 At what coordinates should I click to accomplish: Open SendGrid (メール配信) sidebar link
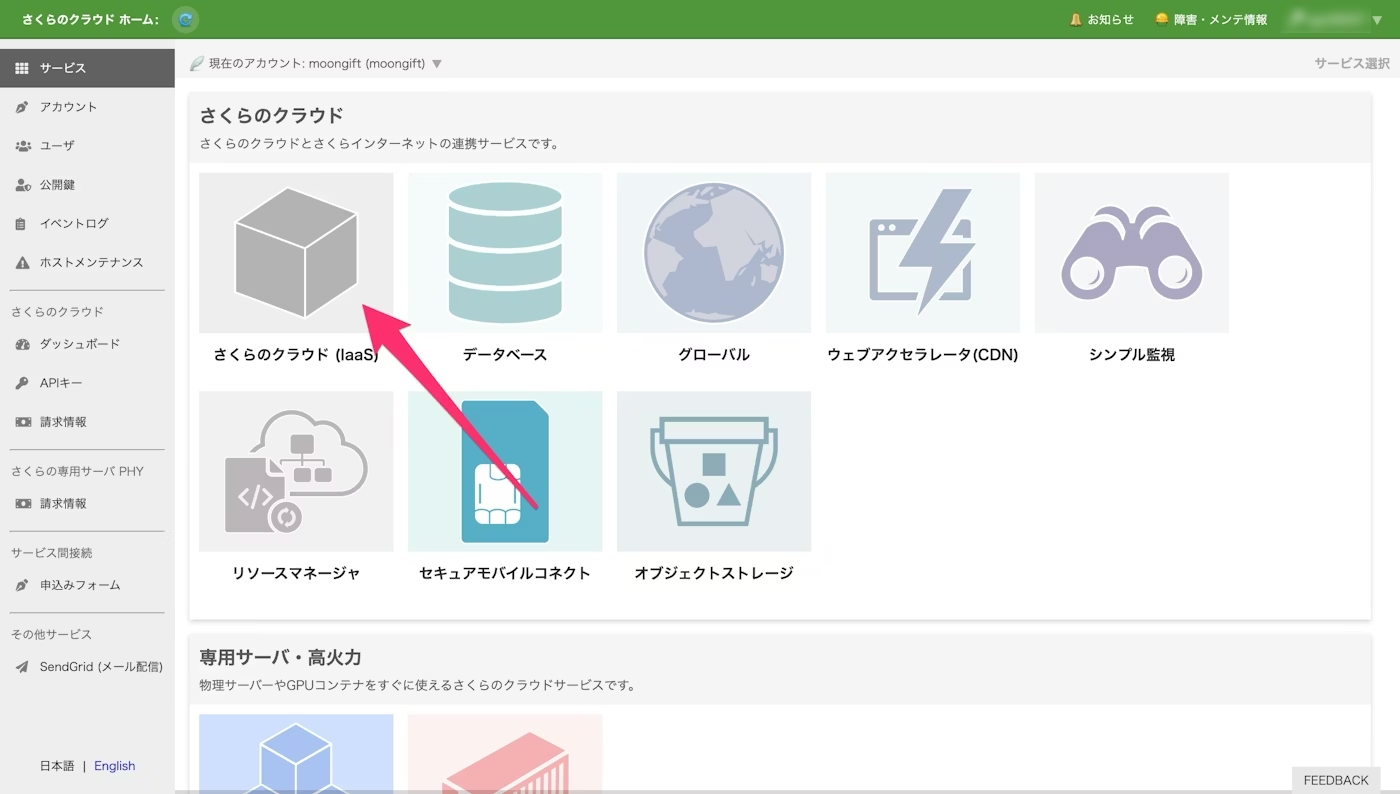tap(100, 667)
